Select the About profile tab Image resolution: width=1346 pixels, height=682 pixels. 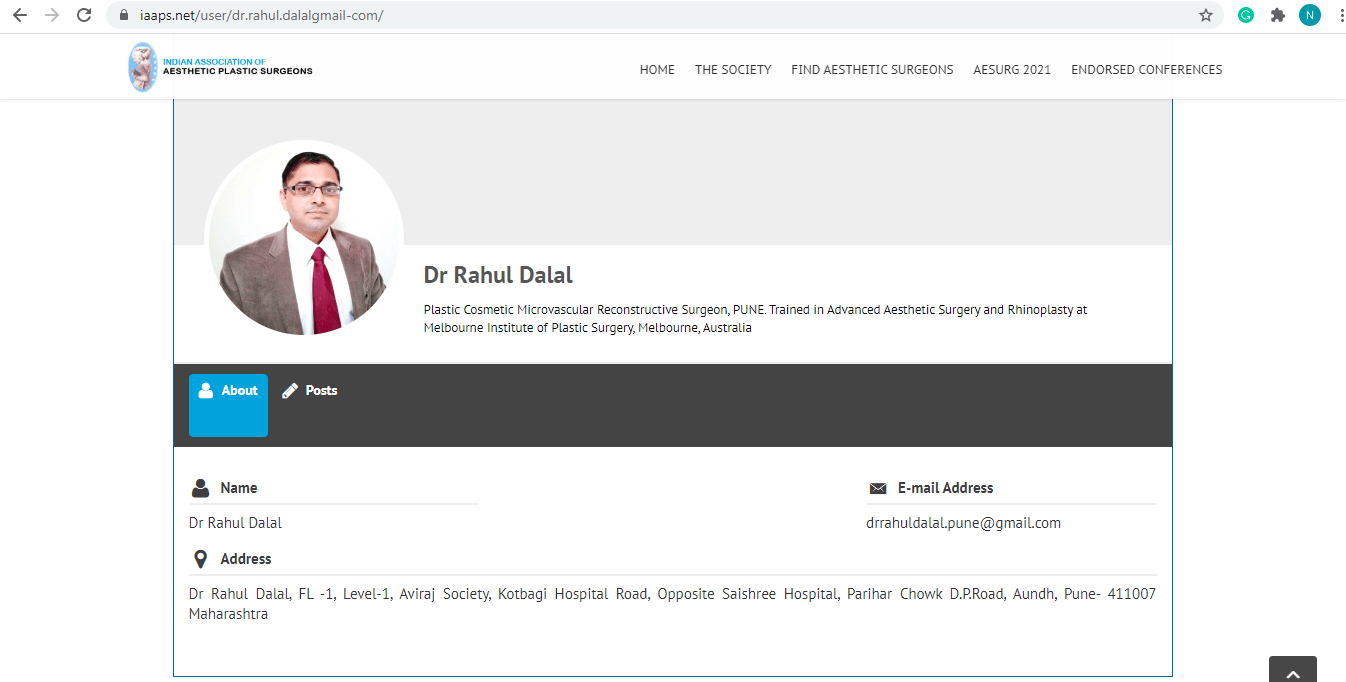tap(228, 404)
